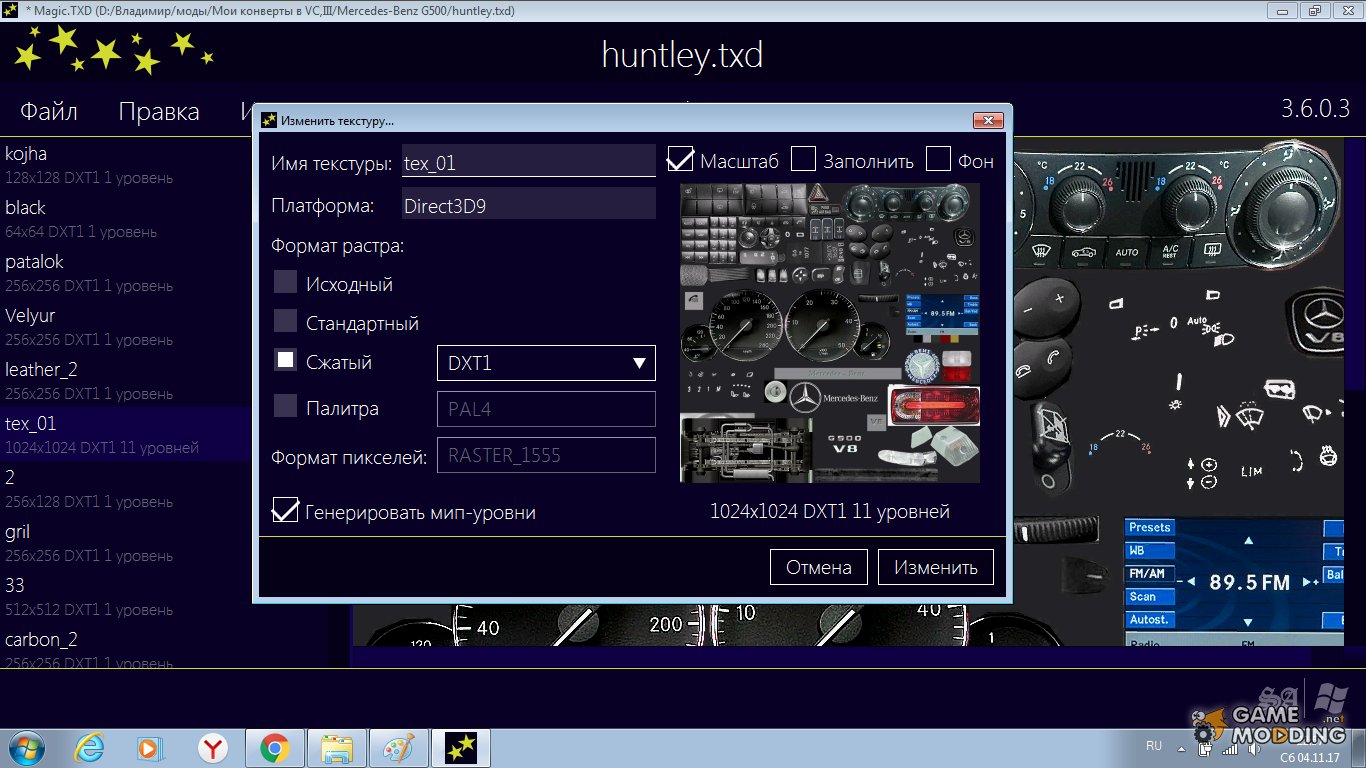Uncheck Генерировать мип-уровни

tap(285, 510)
